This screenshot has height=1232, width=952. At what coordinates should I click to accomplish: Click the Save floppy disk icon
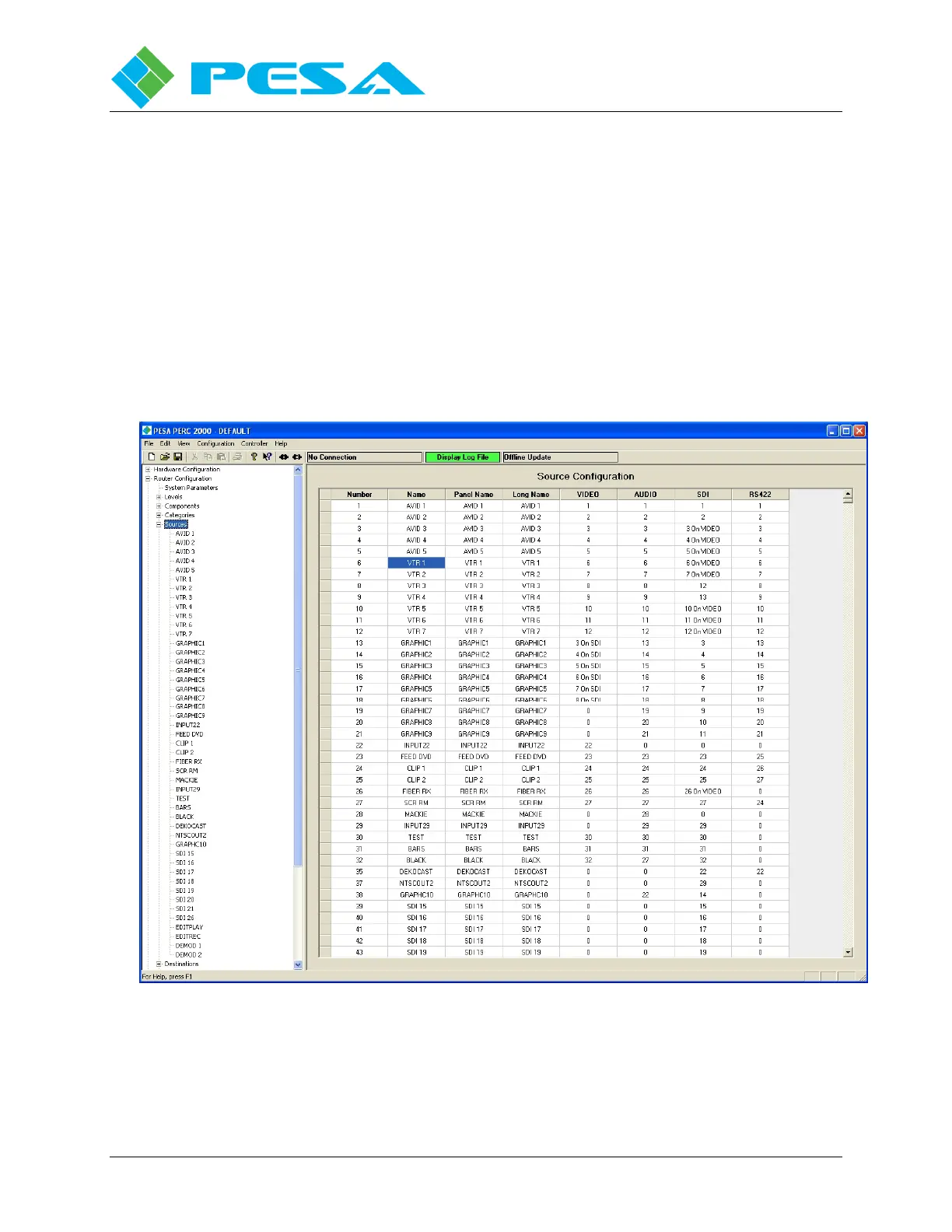[x=178, y=457]
